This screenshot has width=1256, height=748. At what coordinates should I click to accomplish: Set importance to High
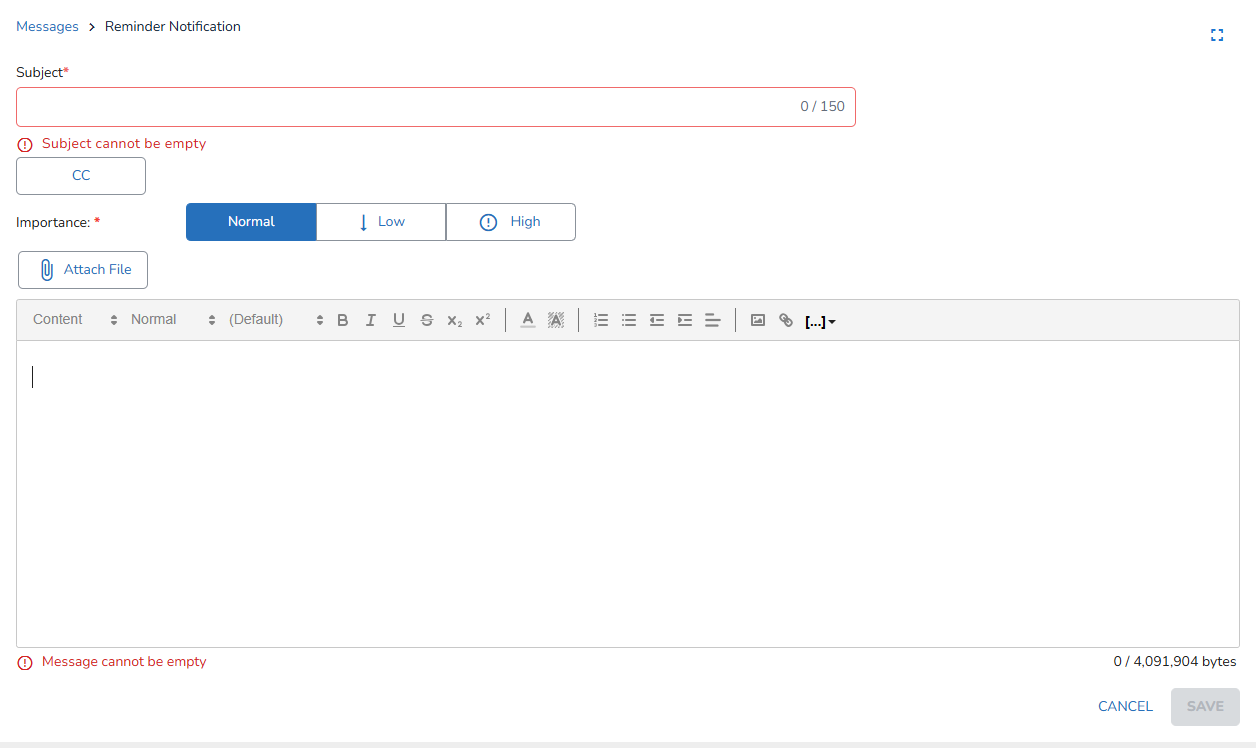pos(511,222)
